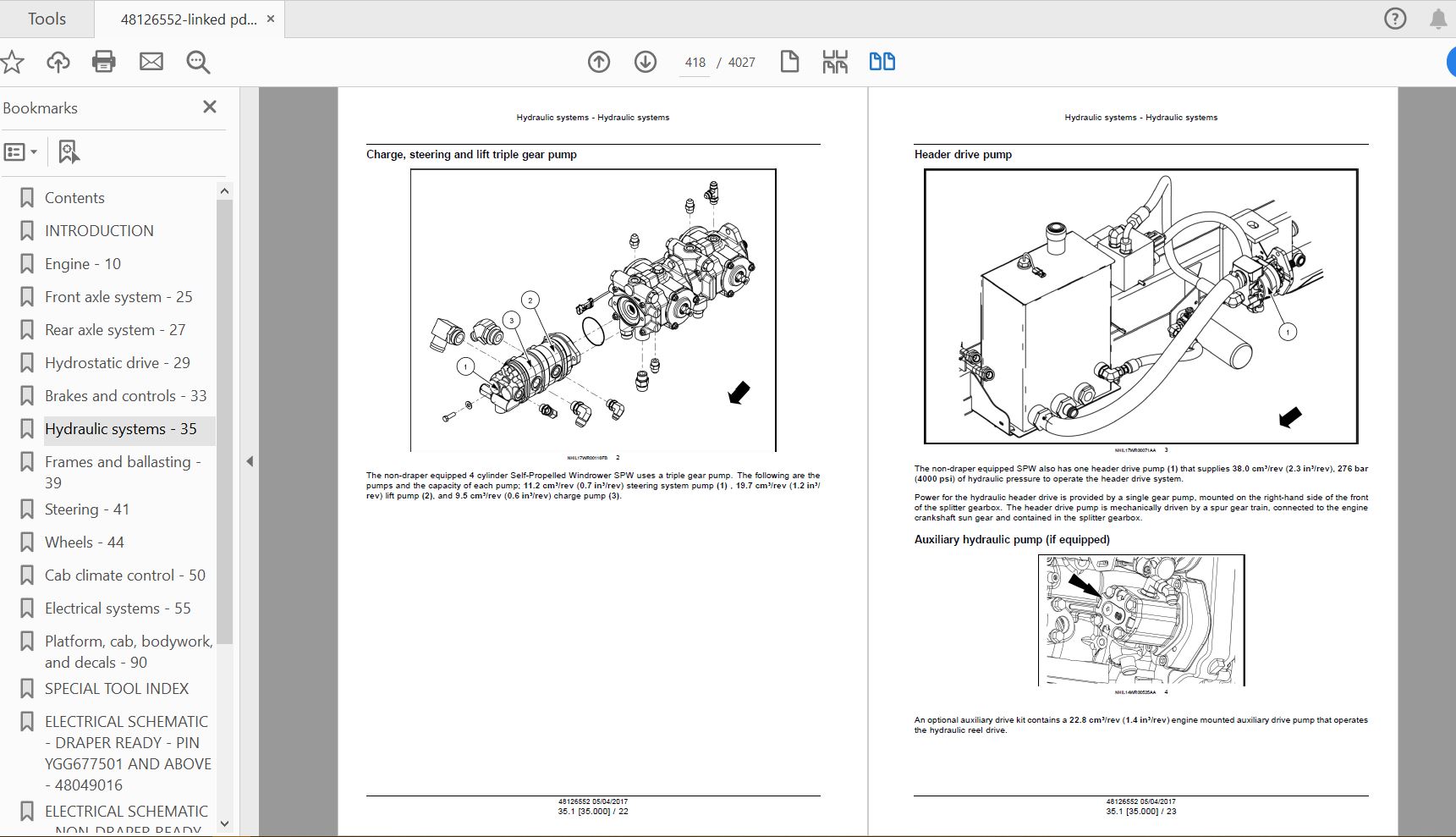Email the document
Viewport: 1456px width, 837px height.
(151, 62)
